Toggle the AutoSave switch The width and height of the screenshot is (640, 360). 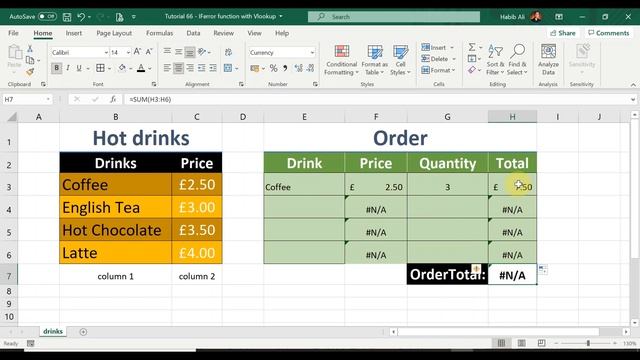(x=47, y=16)
